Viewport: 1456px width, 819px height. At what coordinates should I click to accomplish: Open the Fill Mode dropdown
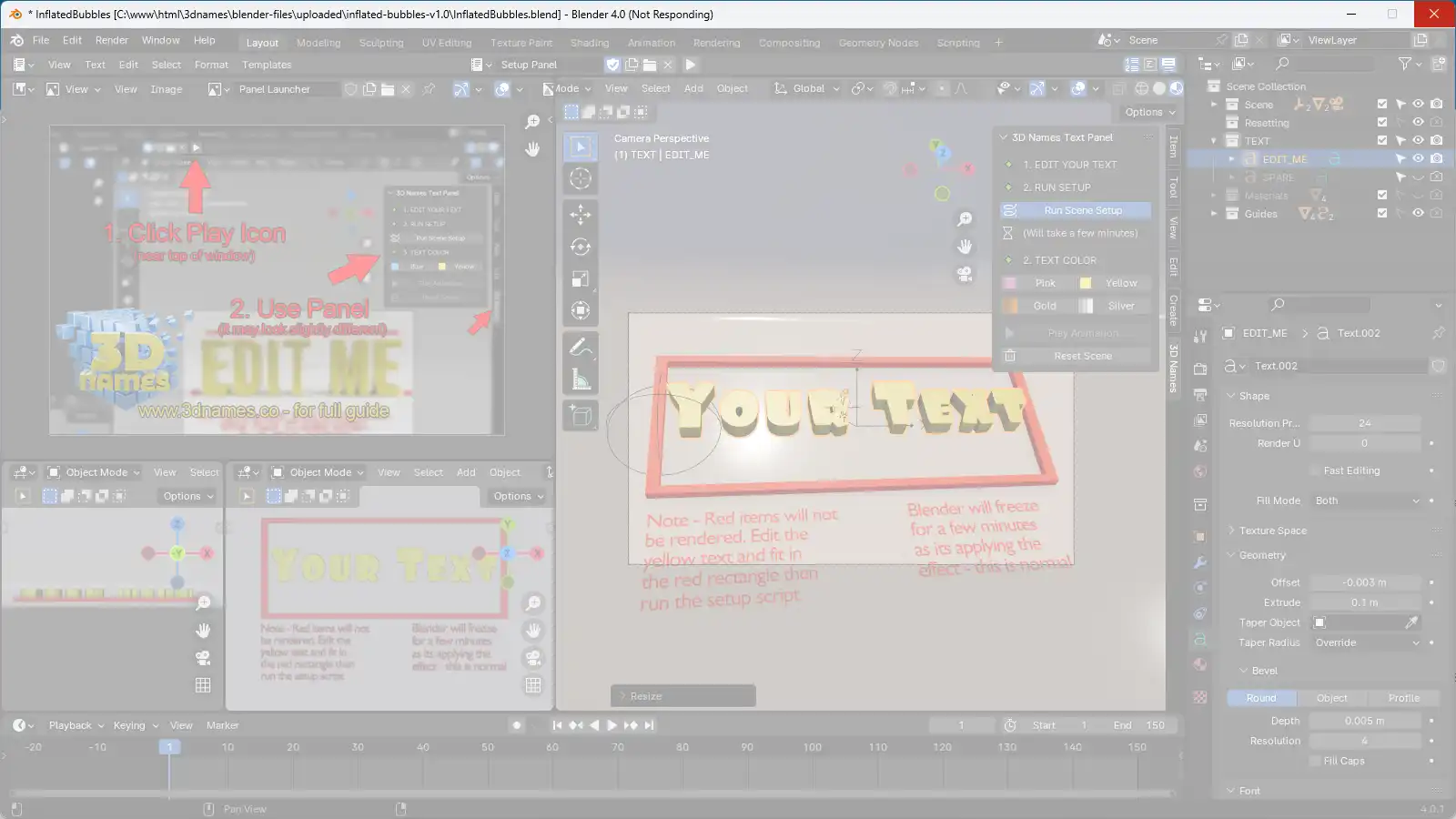tap(1366, 500)
